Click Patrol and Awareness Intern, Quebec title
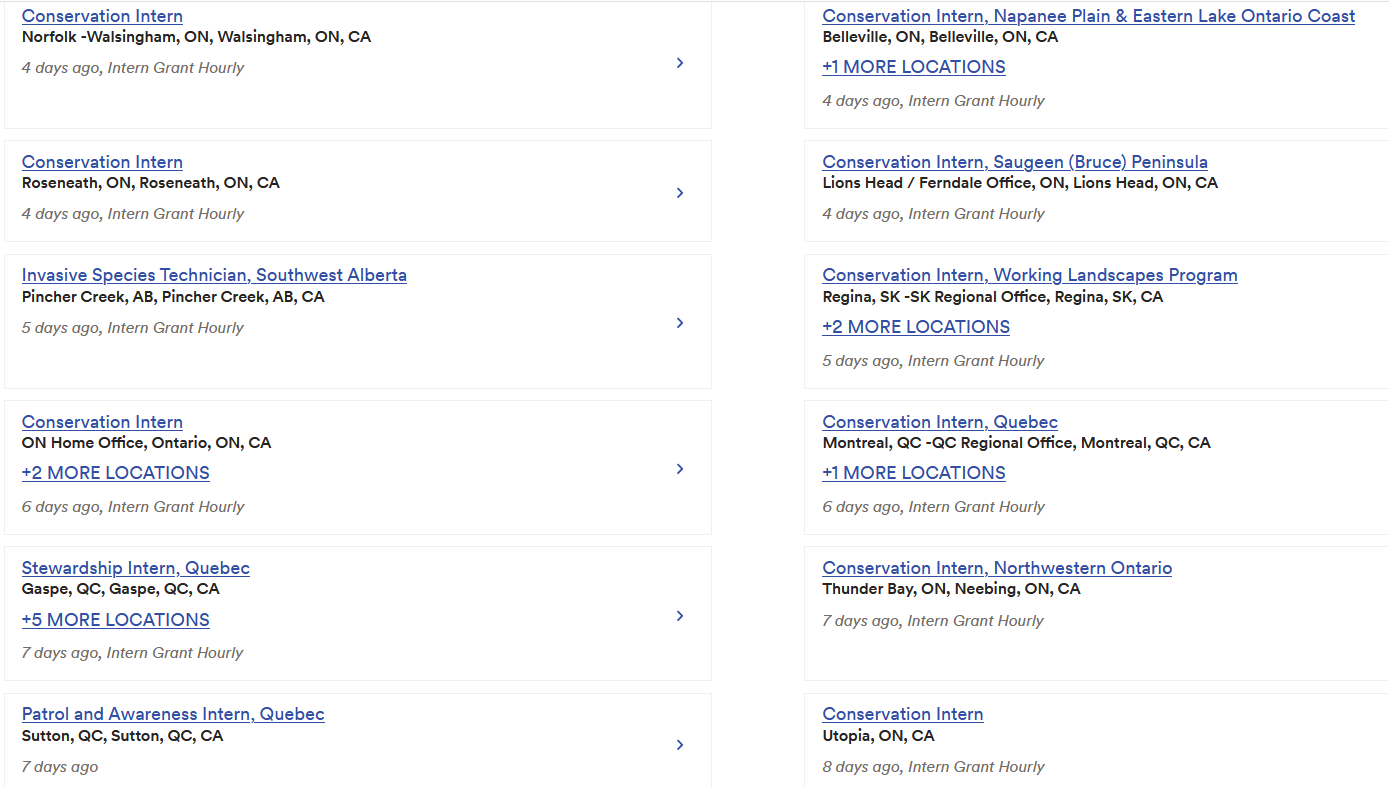 pyautogui.click(x=173, y=714)
